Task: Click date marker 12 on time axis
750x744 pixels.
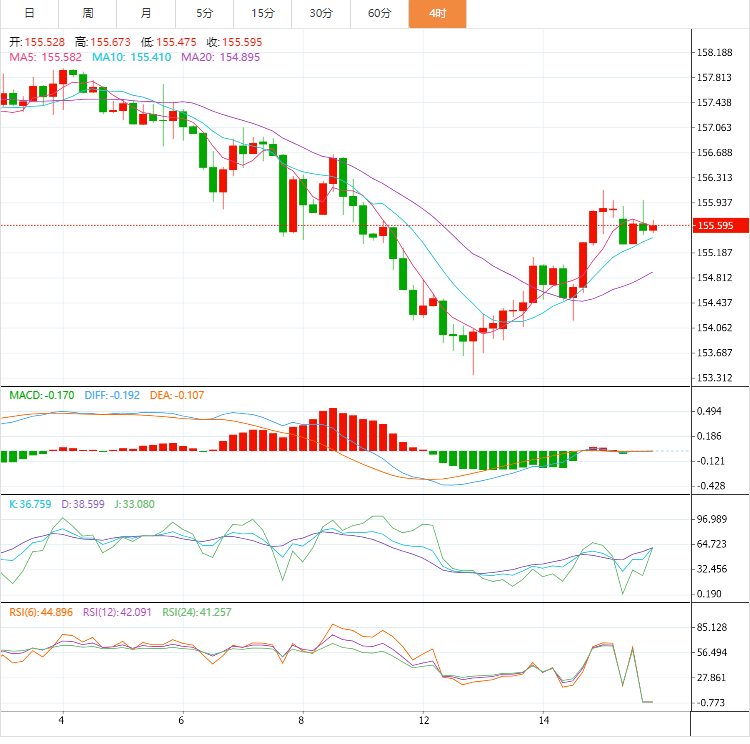Action: 424,720
